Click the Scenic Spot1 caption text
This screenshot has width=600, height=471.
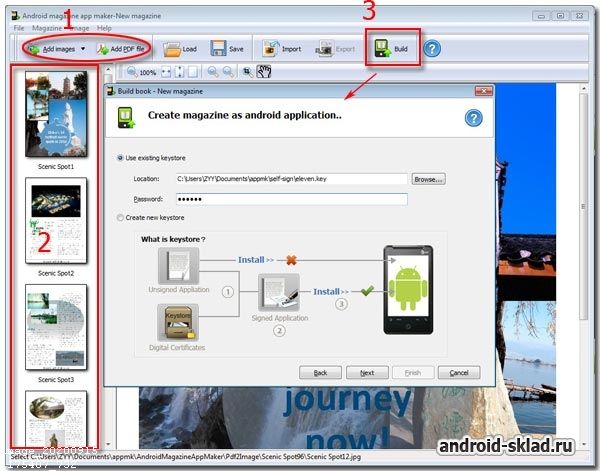[x=56, y=166]
